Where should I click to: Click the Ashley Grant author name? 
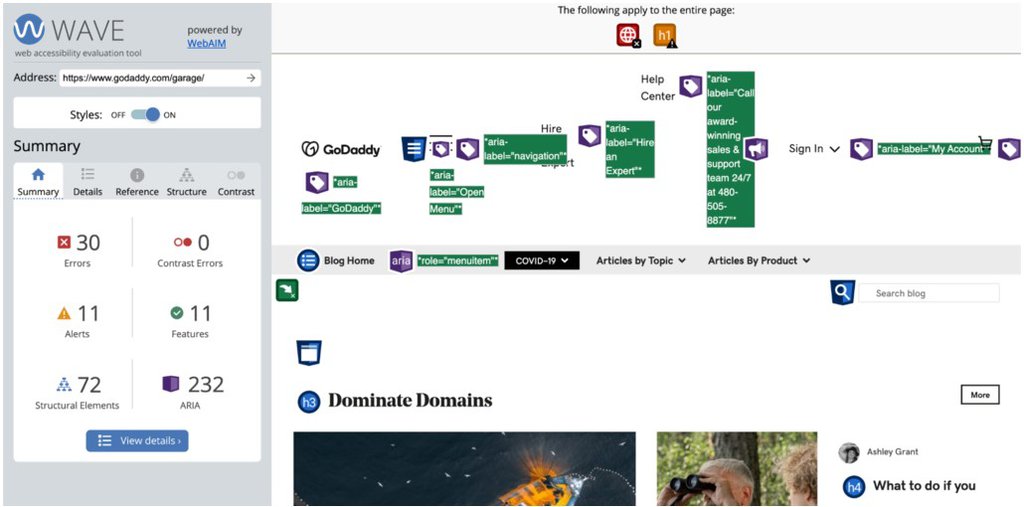(893, 451)
